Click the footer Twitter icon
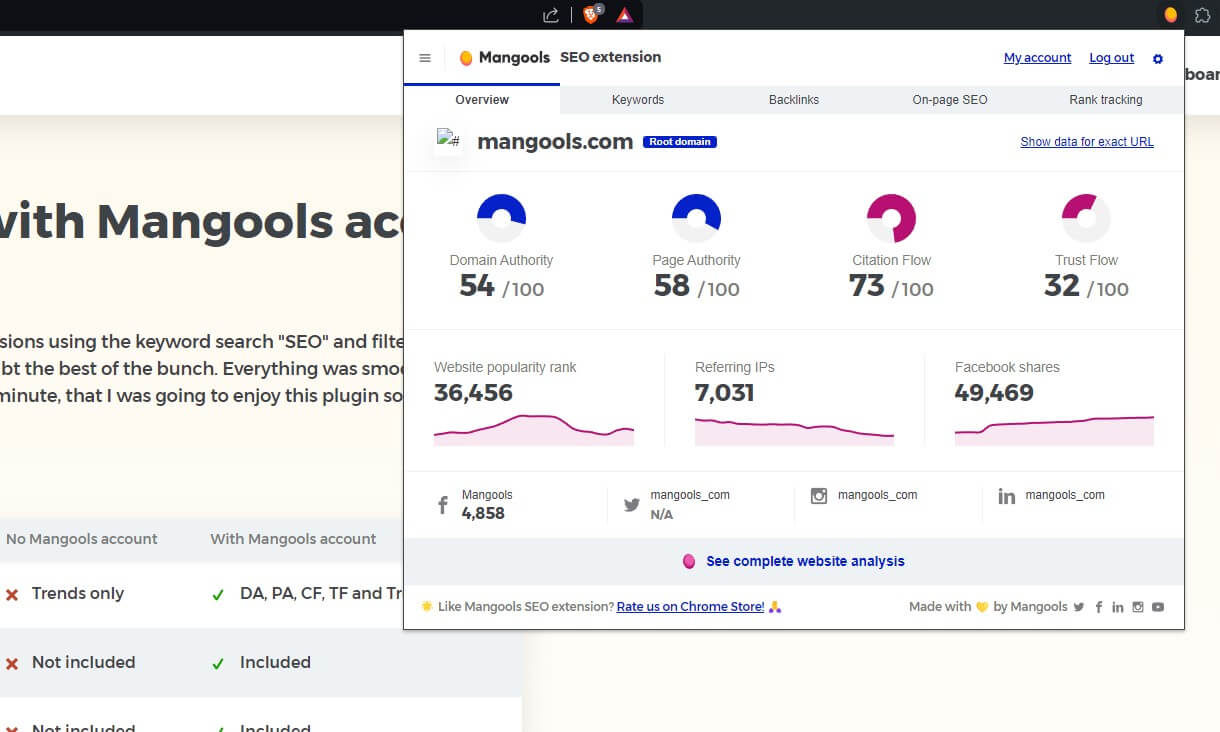This screenshot has width=1220, height=732. (1079, 607)
